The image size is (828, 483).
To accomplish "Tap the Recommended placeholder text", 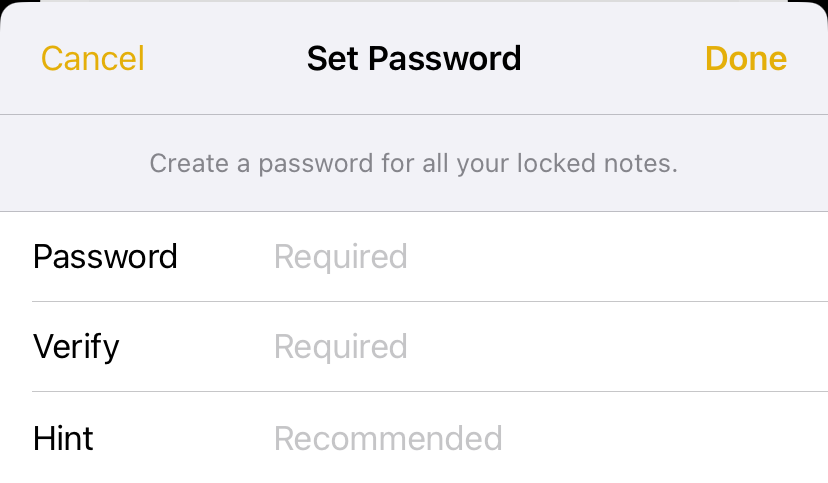I will pos(388,438).
